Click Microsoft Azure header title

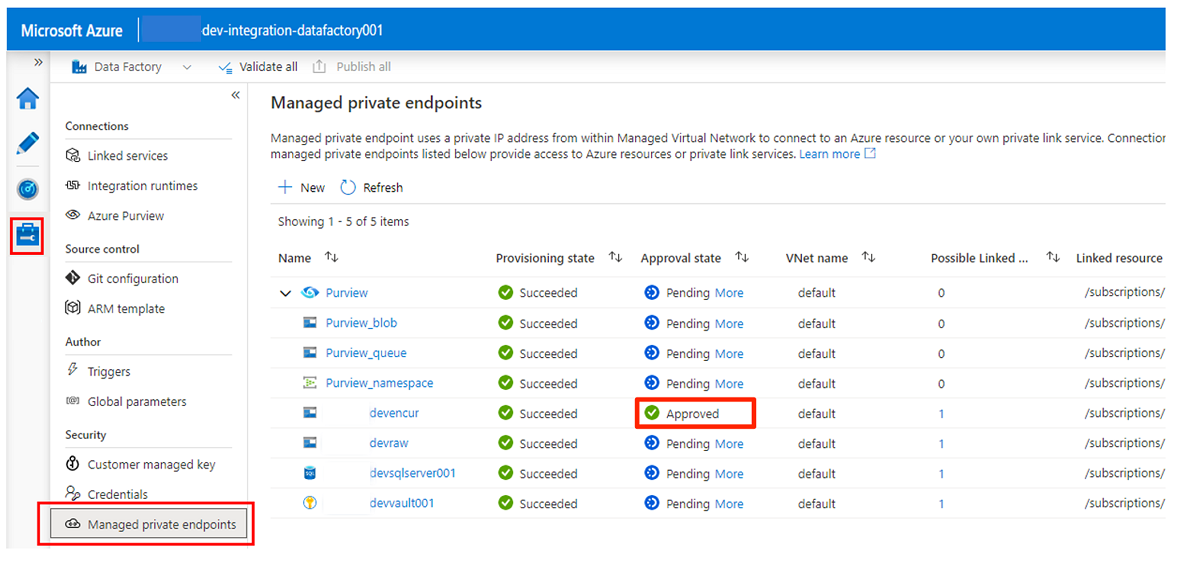coord(72,31)
